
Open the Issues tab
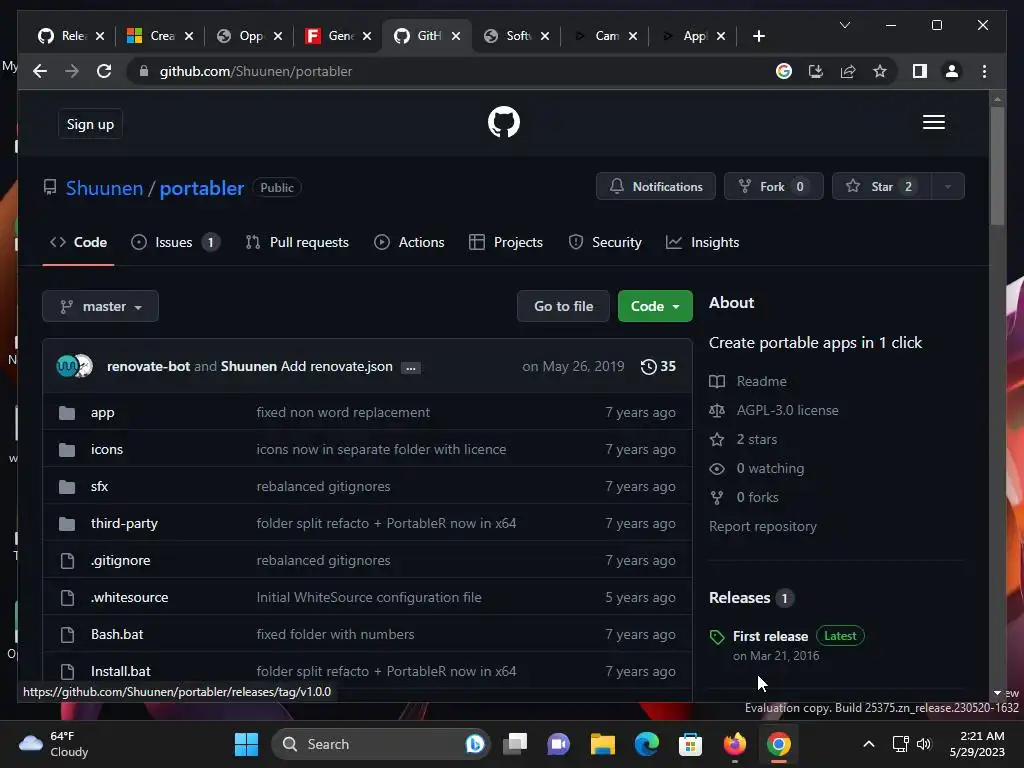(x=175, y=242)
